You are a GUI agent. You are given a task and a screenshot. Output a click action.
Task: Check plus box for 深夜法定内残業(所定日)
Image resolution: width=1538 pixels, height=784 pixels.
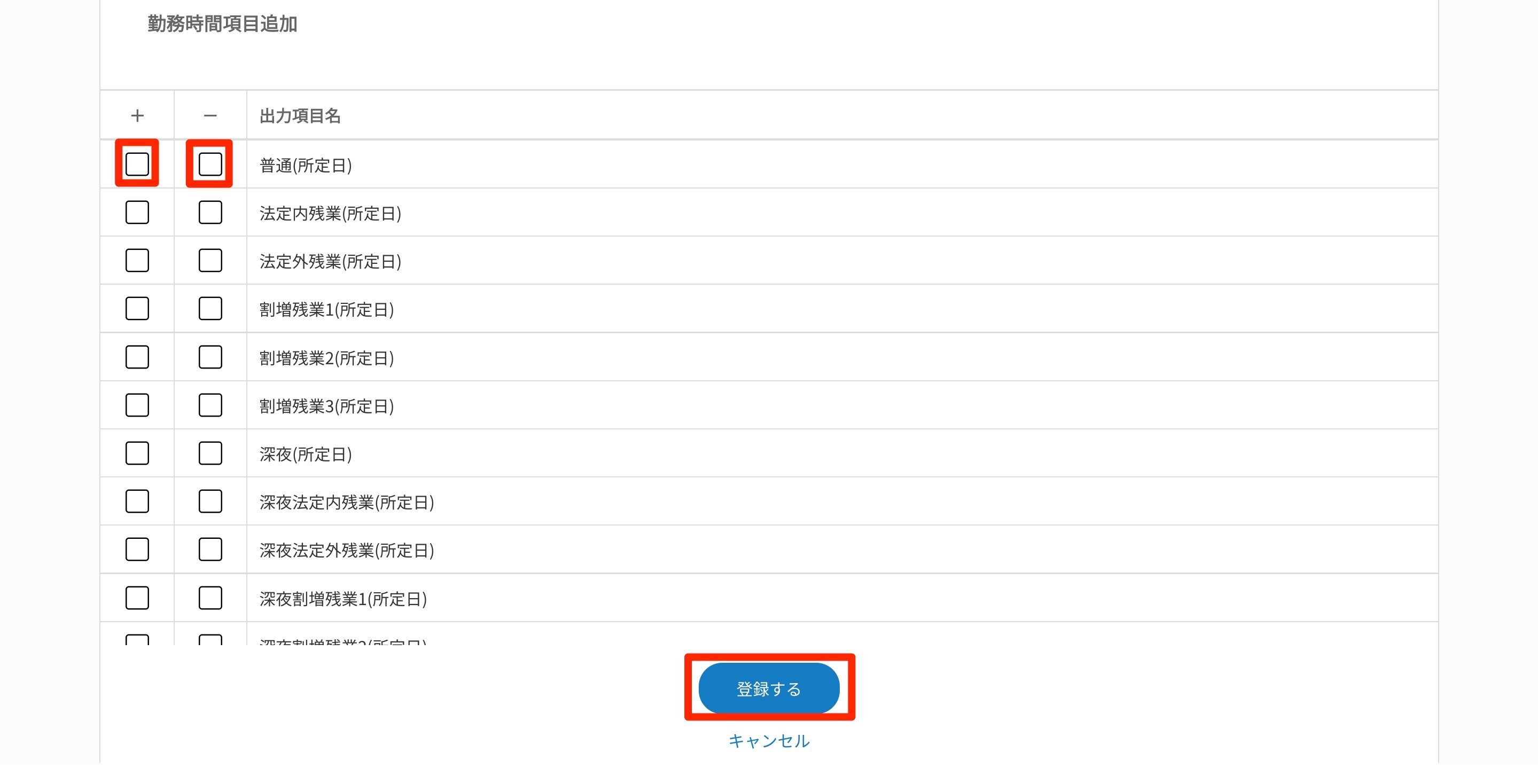(137, 502)
